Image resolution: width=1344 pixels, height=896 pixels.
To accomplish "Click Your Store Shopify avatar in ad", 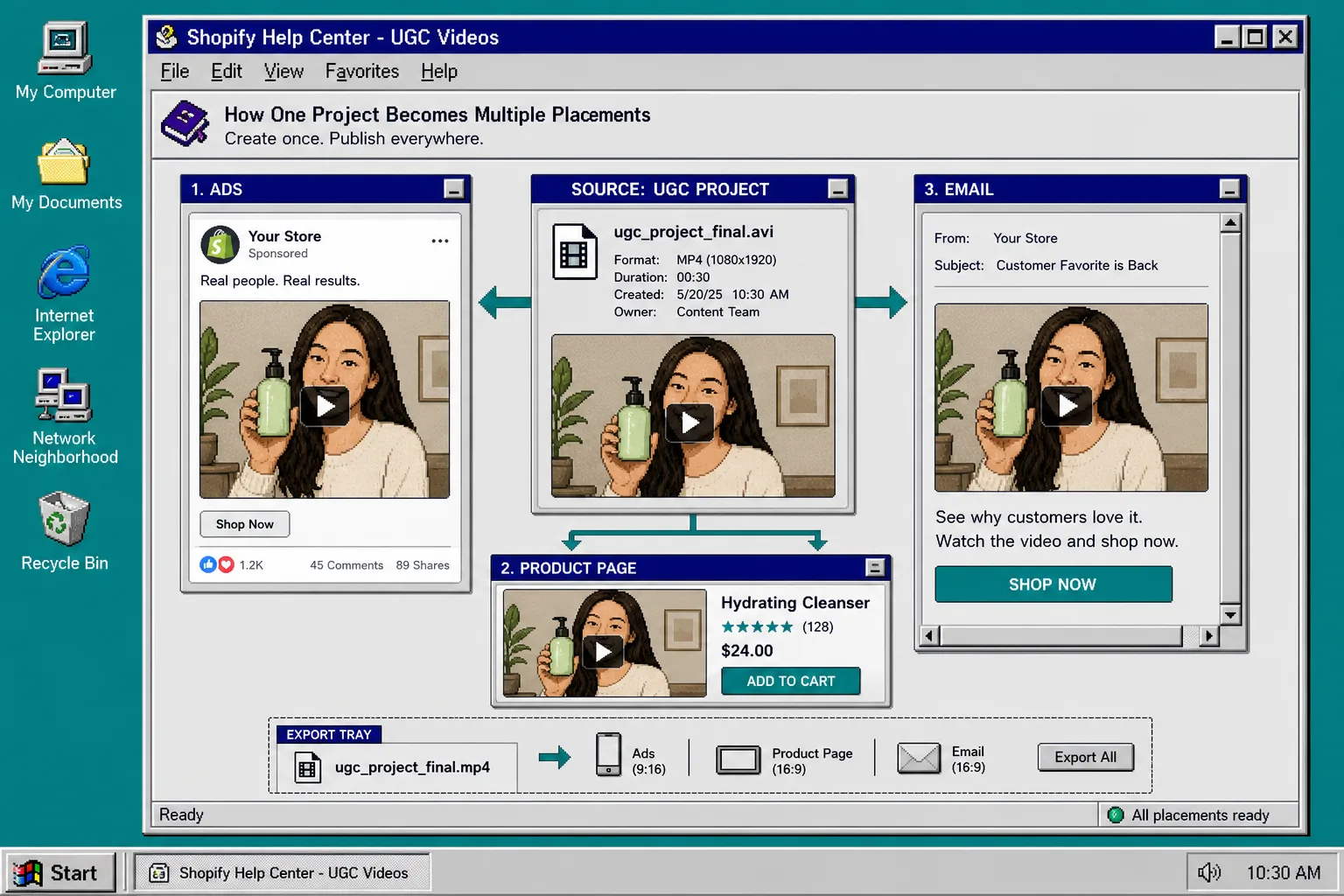I will coord(220,245).
